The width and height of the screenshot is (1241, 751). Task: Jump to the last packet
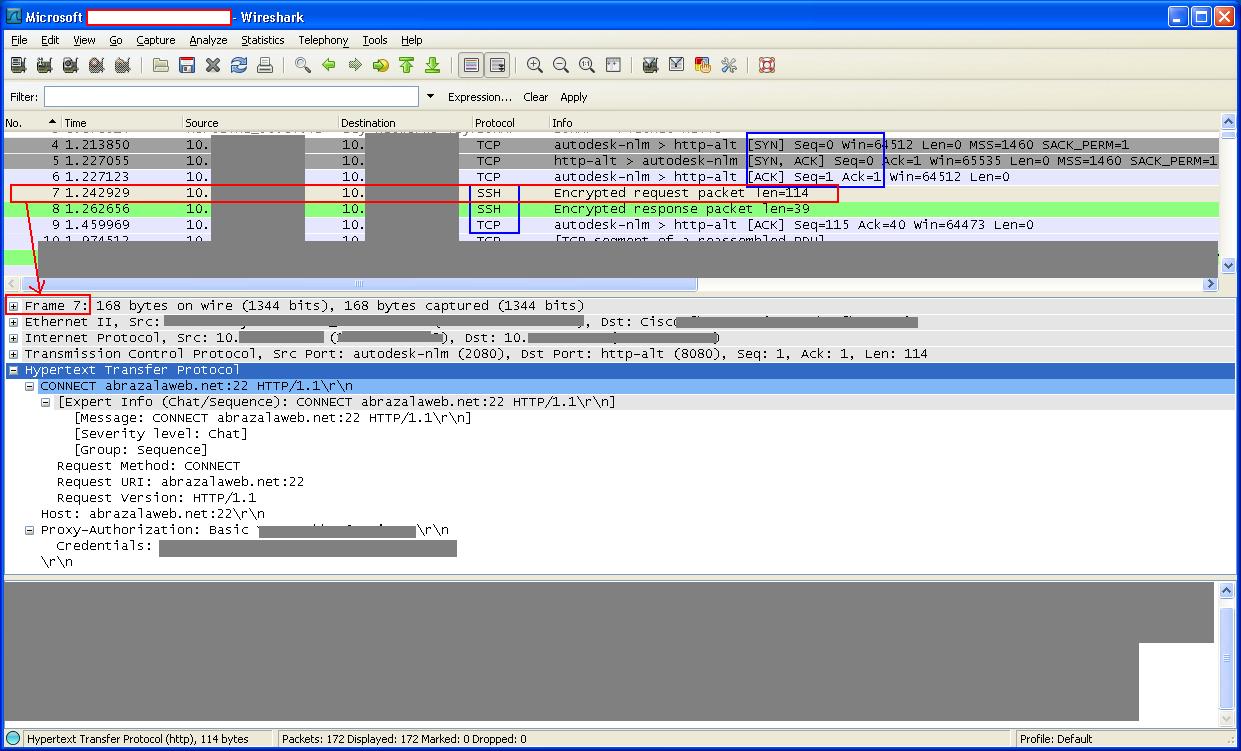tap(433, 64)
